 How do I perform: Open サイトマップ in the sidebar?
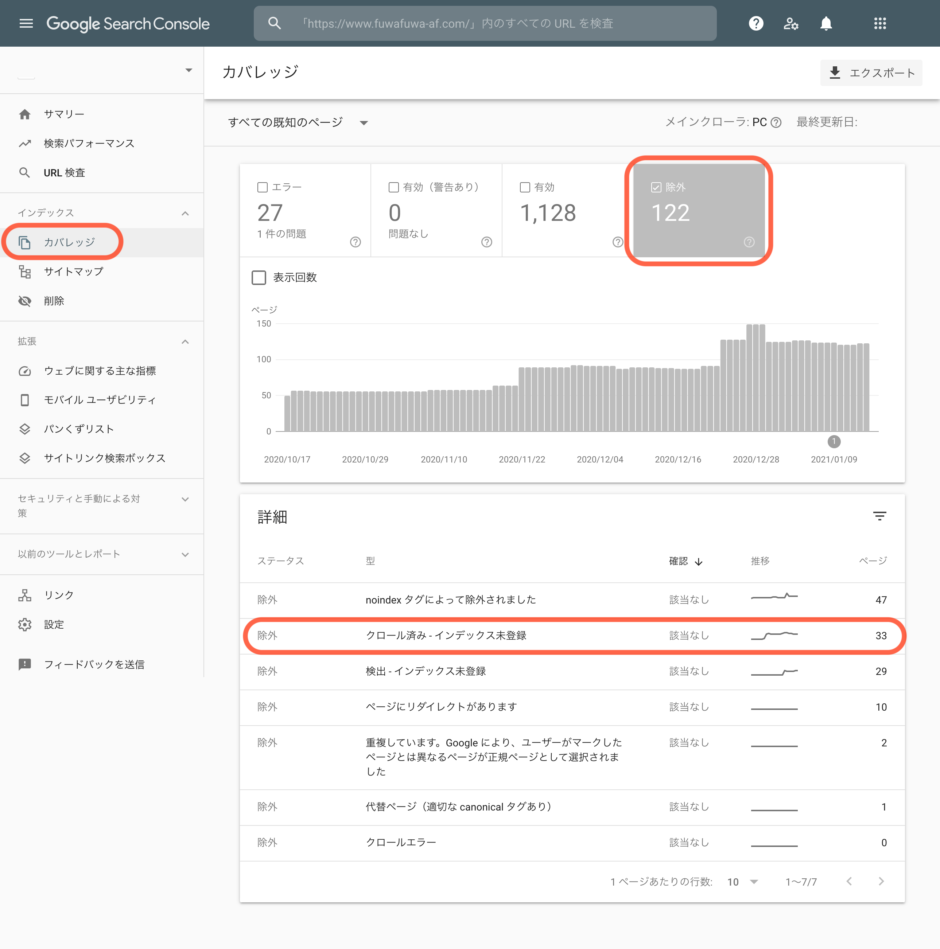point(73,272)
